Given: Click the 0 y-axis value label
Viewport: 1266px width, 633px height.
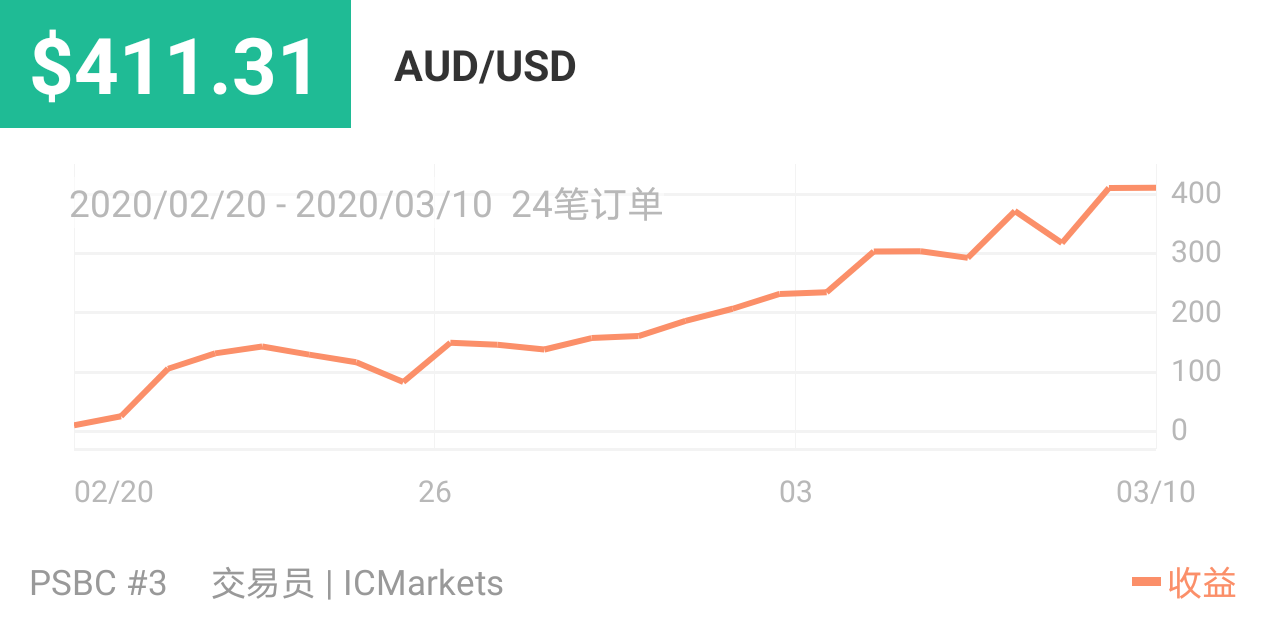Looking at the screenshot, I should tap(1180, 430).
